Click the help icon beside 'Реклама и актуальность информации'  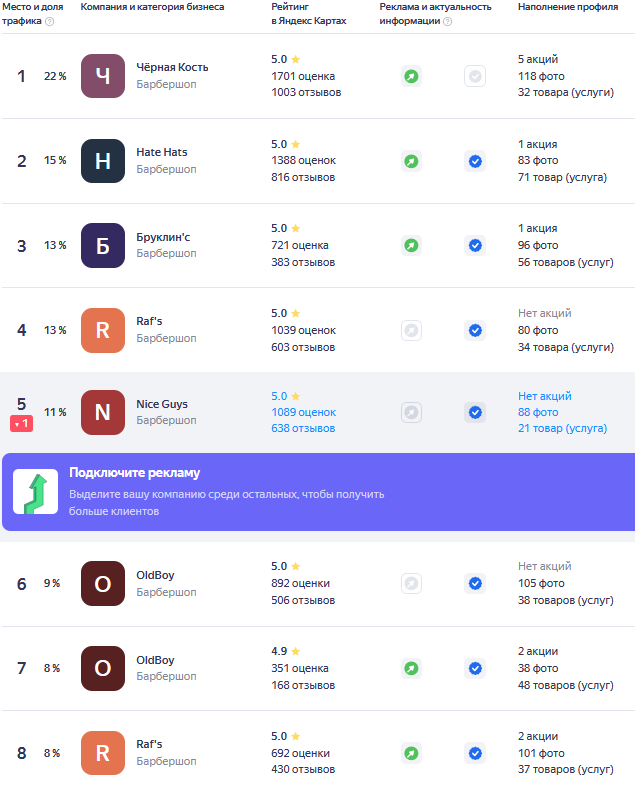(x=447, y=21)
